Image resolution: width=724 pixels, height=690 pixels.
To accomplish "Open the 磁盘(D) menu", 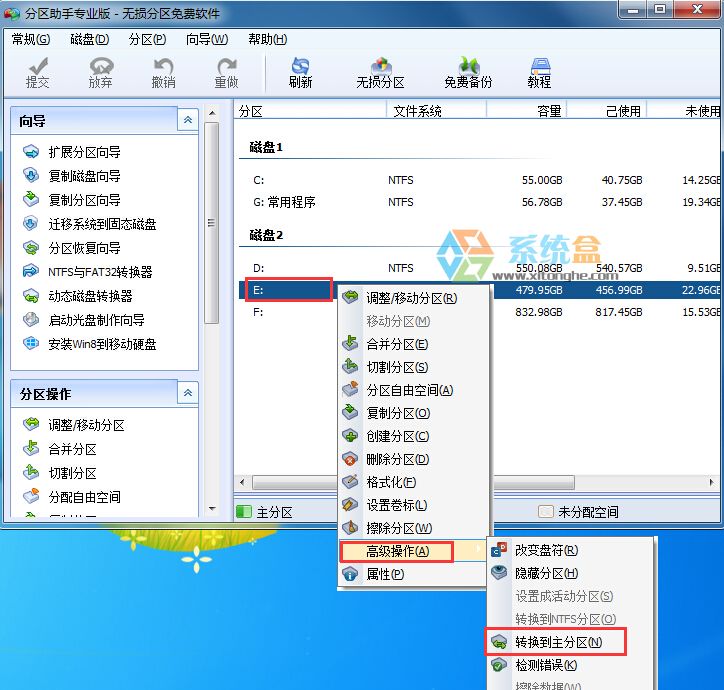I will [90, 39].
